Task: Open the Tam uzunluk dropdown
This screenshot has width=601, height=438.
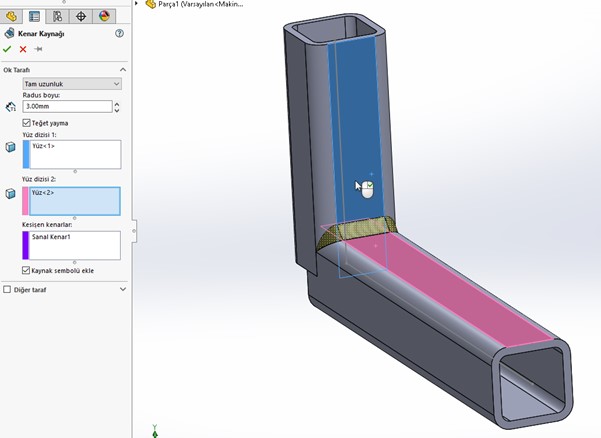Action: tap(71, 84)
